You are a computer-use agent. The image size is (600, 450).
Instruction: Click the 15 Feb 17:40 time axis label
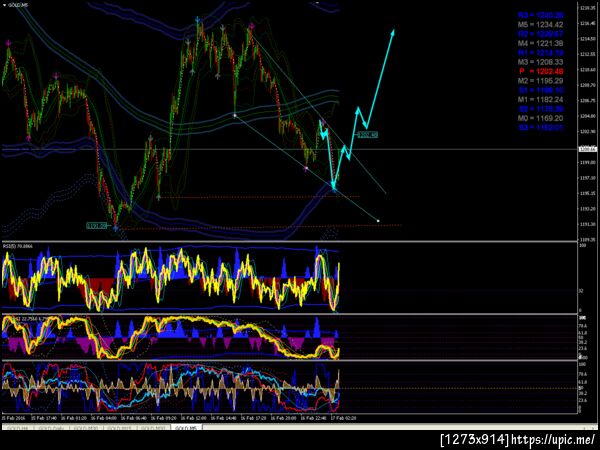point(44,418)
